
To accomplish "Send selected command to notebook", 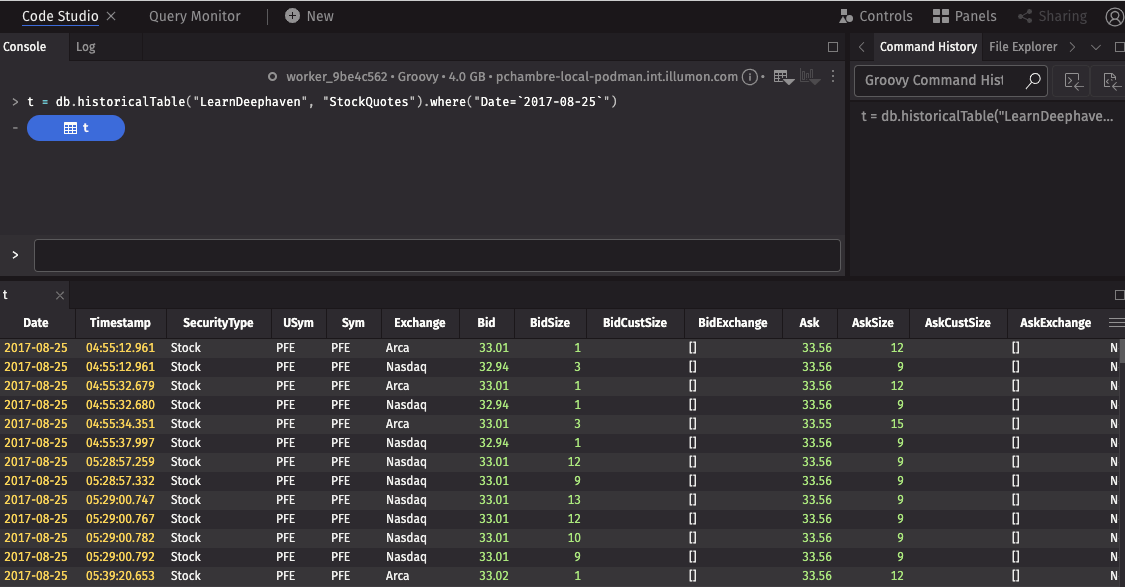I will [x=1109, y=81].
